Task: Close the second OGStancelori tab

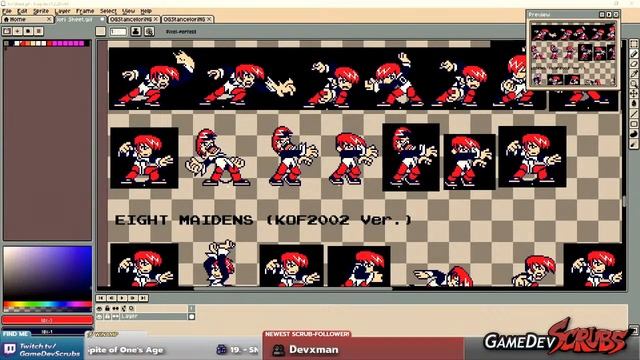Action: 209,19
